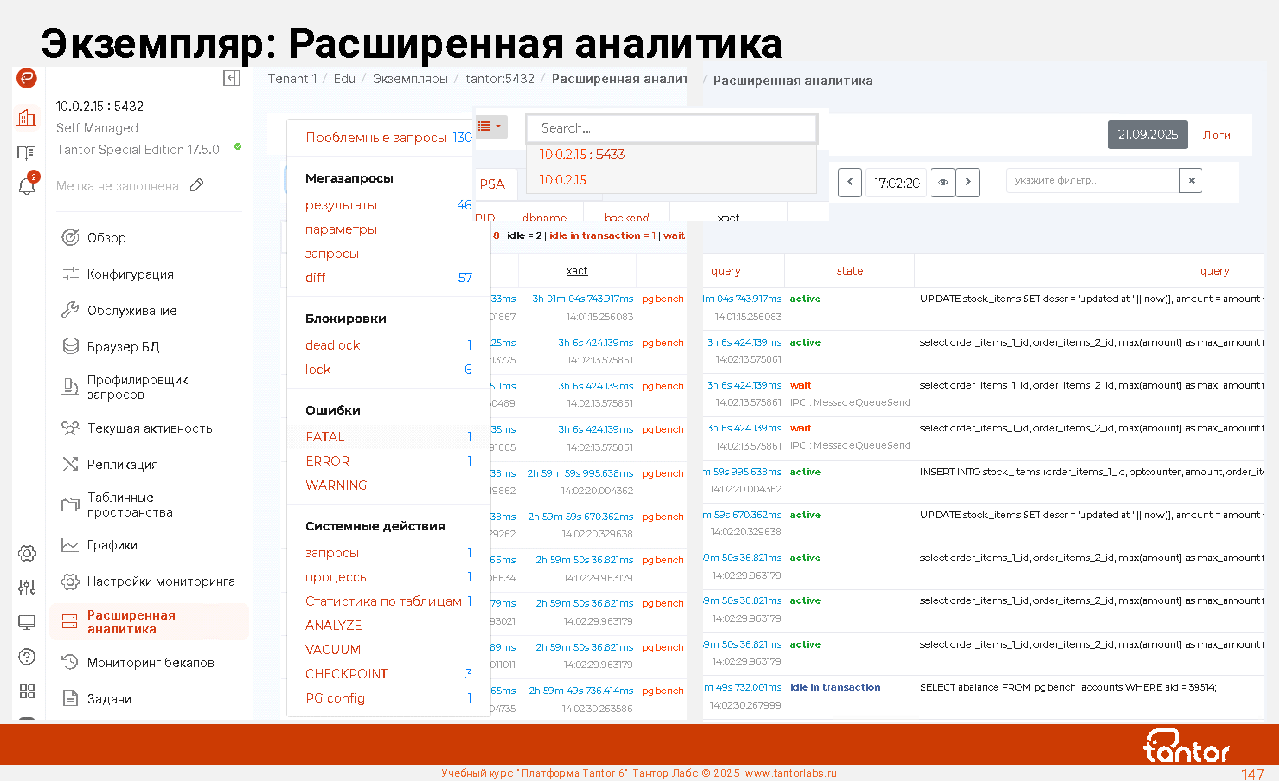Screen dimensions: 1279x781
Task: Click the monitor icon in left strip
Action: [27, 622]
